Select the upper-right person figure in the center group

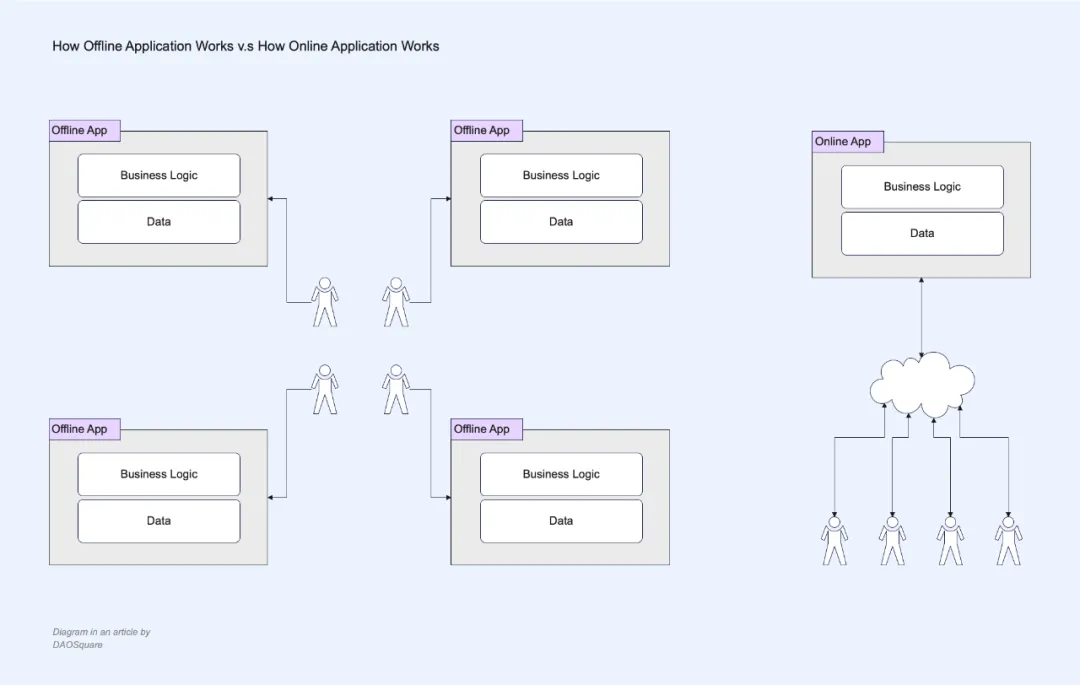point(396,302)
